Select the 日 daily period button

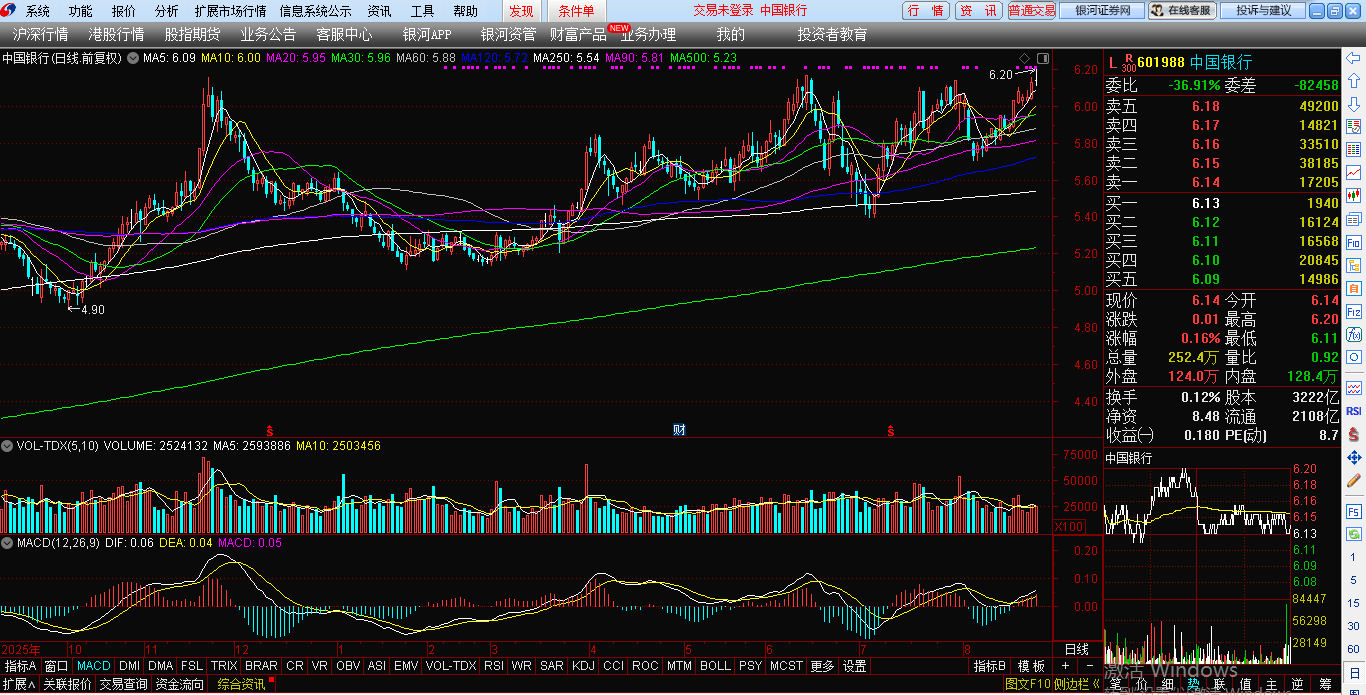[1354, 674]
